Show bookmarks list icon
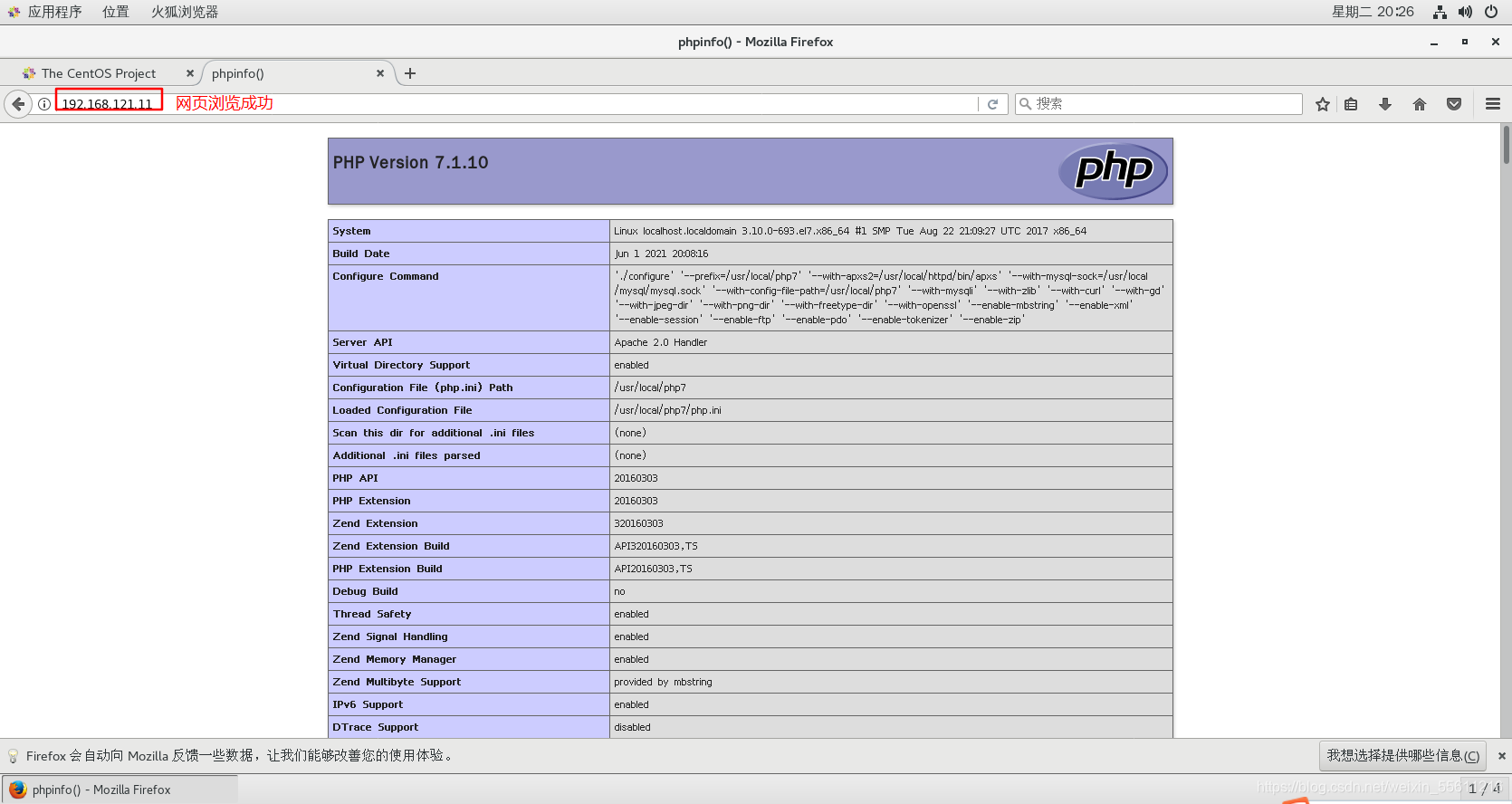This screenshot has width=1512, height=804. (1351, 104)
